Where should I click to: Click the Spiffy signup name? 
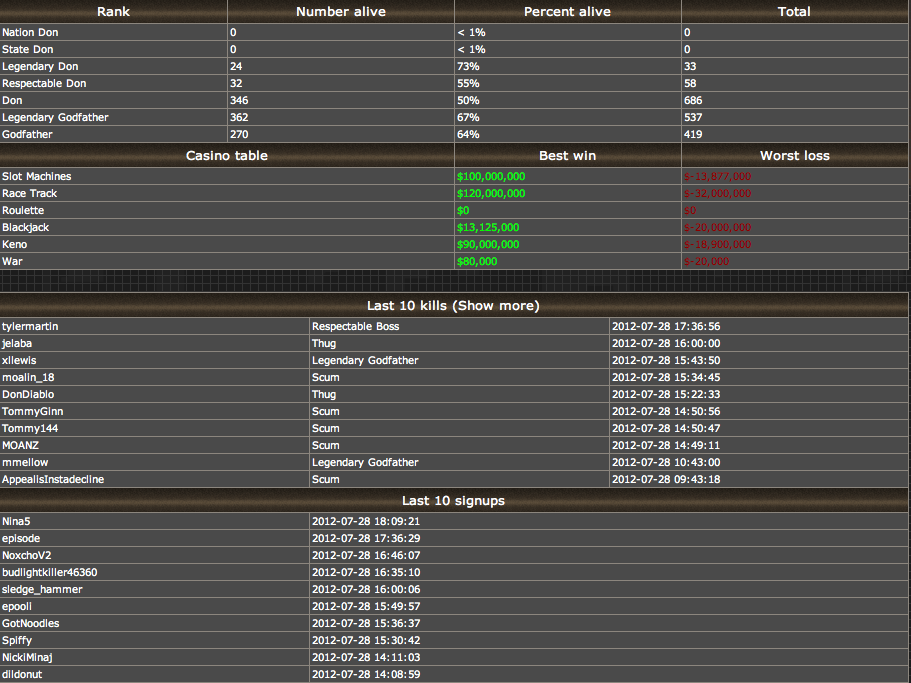click(x=17, y=640)
